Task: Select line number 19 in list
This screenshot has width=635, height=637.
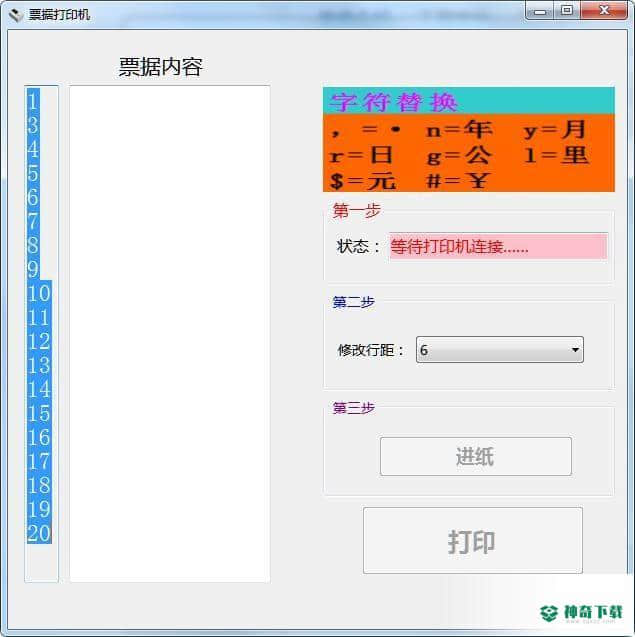Action: (x=39, y=508)
